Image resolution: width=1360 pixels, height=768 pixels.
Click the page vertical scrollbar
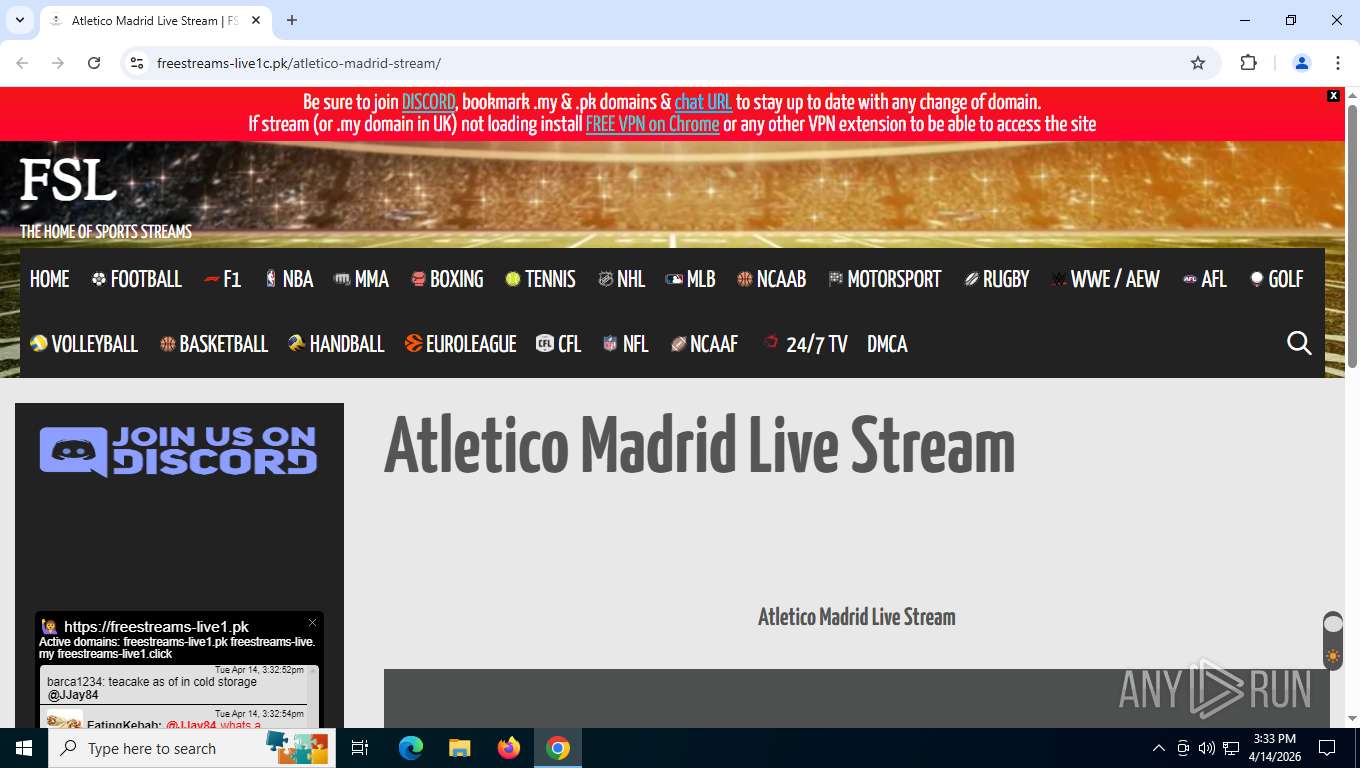(x=1352, y=236)
